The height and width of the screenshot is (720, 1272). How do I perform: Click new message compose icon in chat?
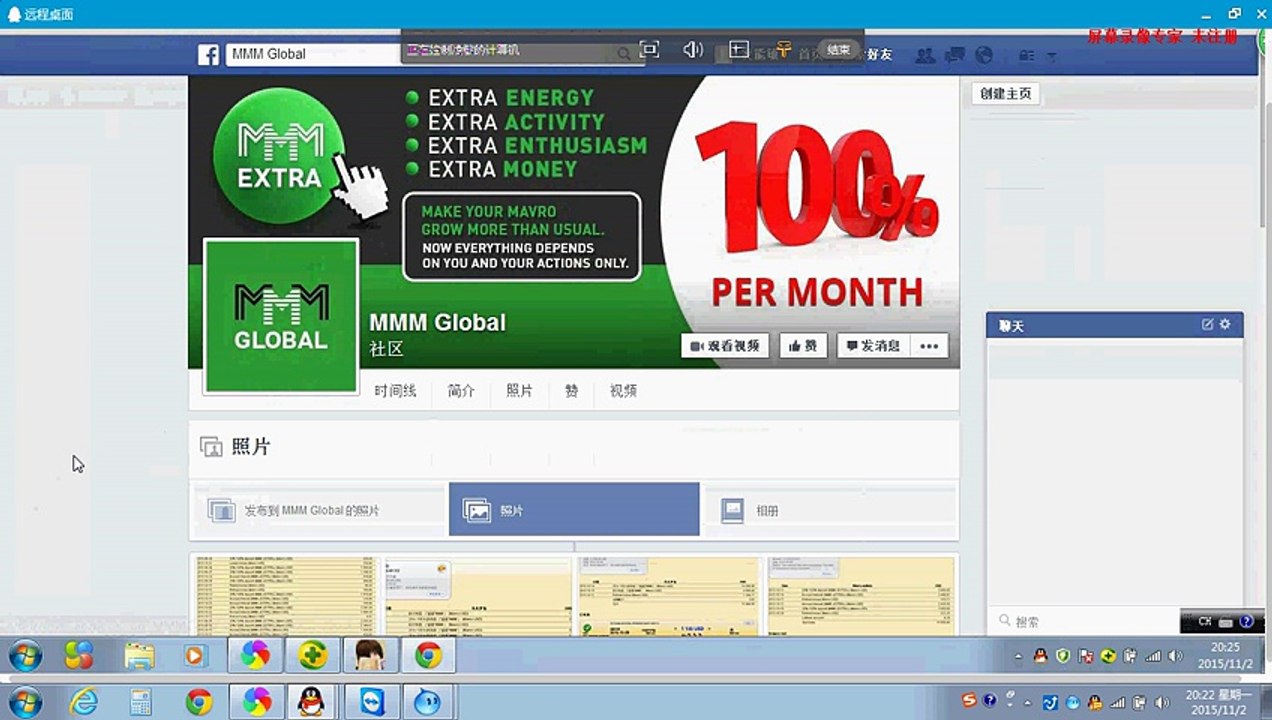[1208, 325]
